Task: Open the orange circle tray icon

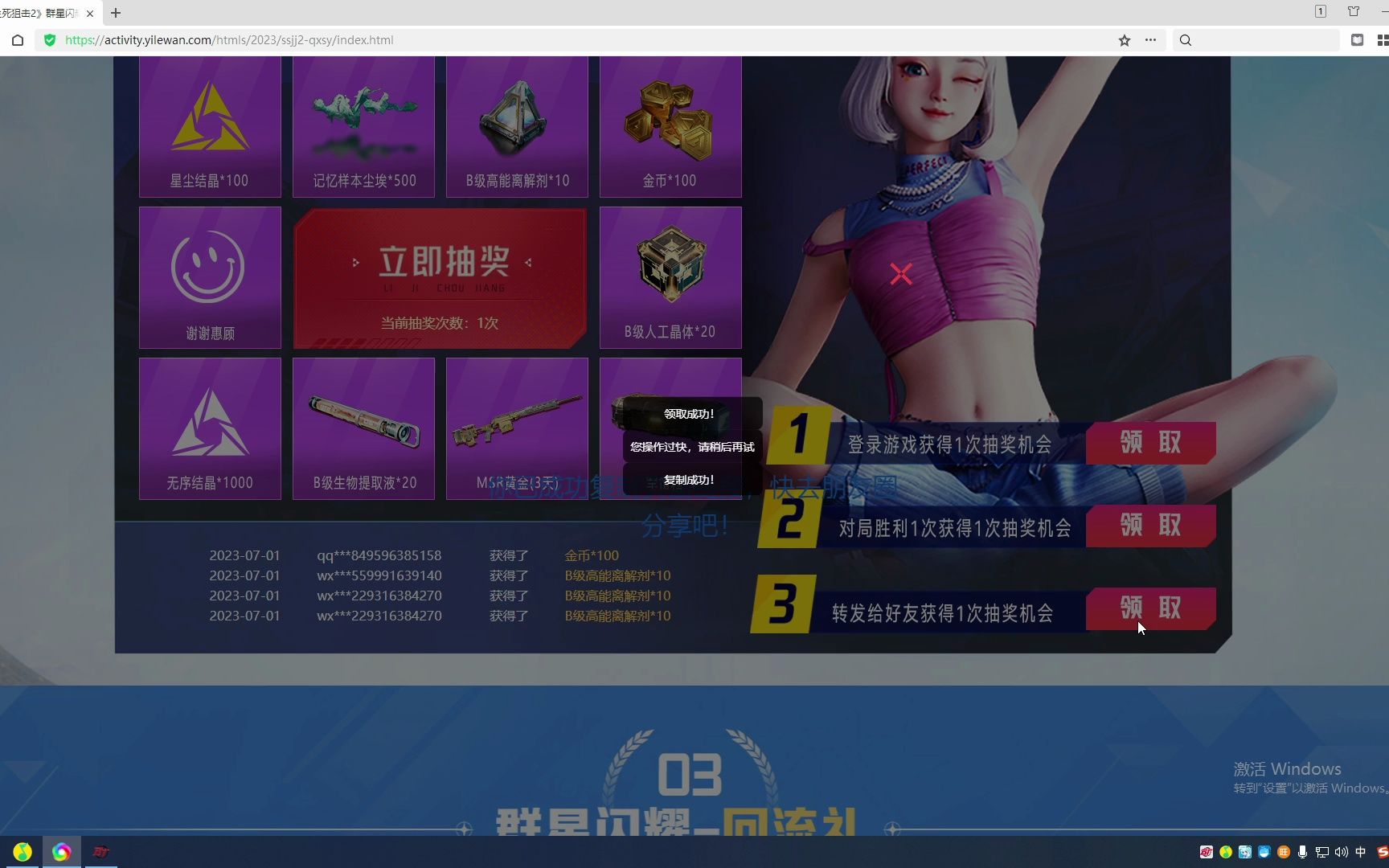Action: point(1283,852)
